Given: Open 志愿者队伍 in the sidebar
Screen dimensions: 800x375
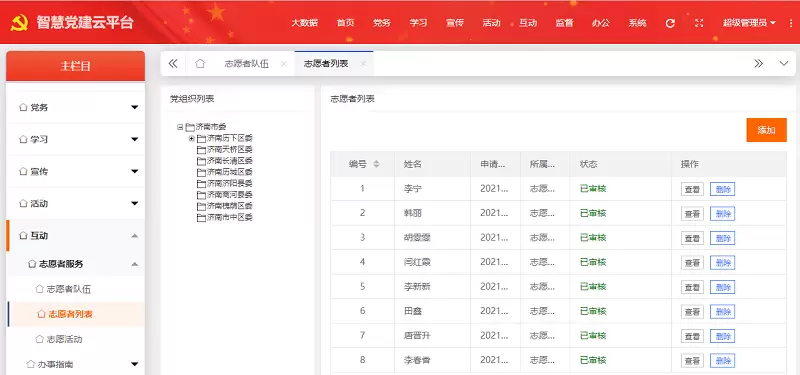Looking at the screenshot, I should (x=69, y=289).
